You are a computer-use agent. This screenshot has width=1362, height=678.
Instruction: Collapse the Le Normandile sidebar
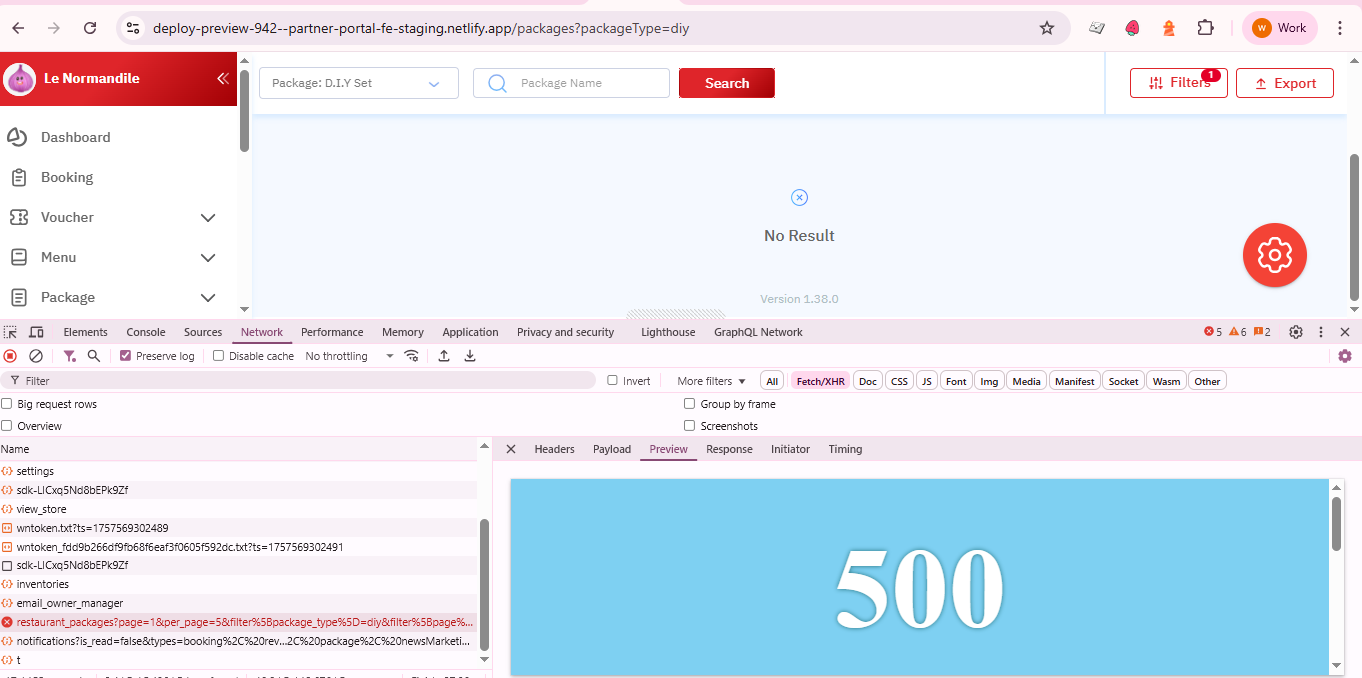pyautogui.click(x=223, y=78)
